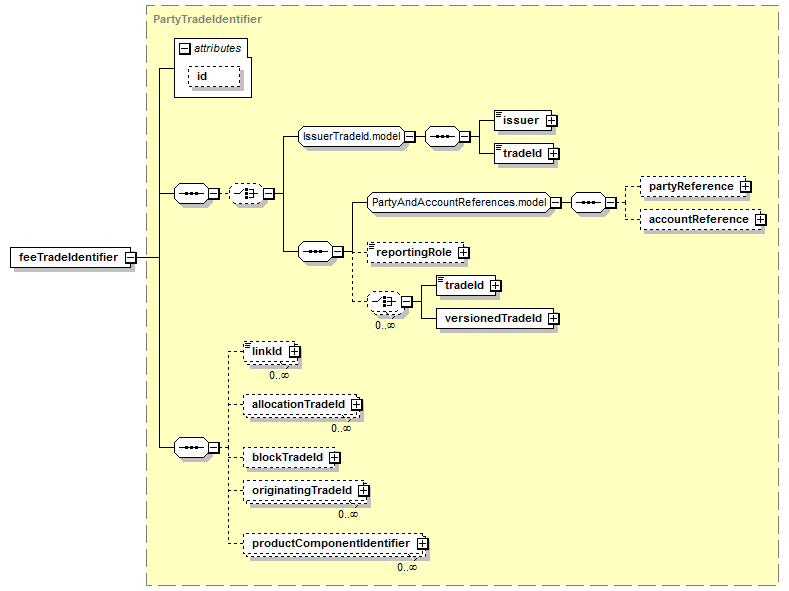This screenshot has width=789, height=591.
Task: Collapse the IssuerTradeId.model group
Action: 410,136
